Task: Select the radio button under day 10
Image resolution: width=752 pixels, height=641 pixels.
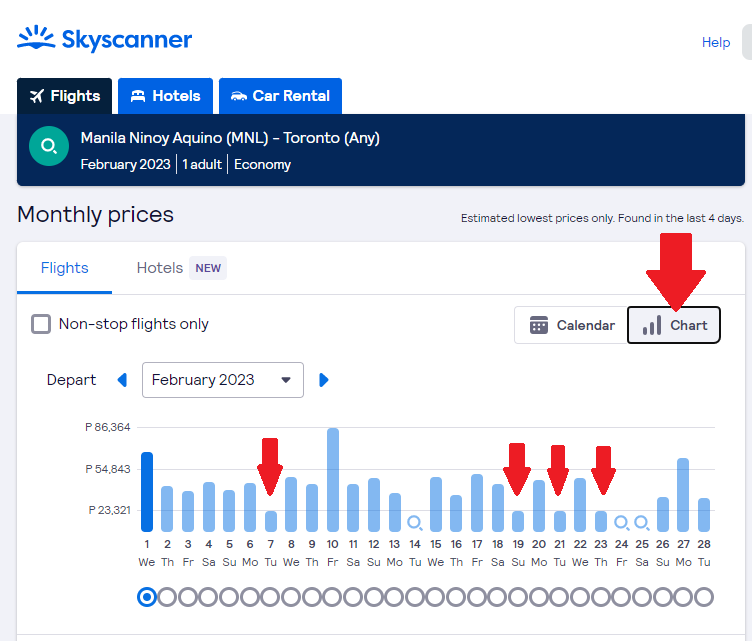Action: (332, 597)
